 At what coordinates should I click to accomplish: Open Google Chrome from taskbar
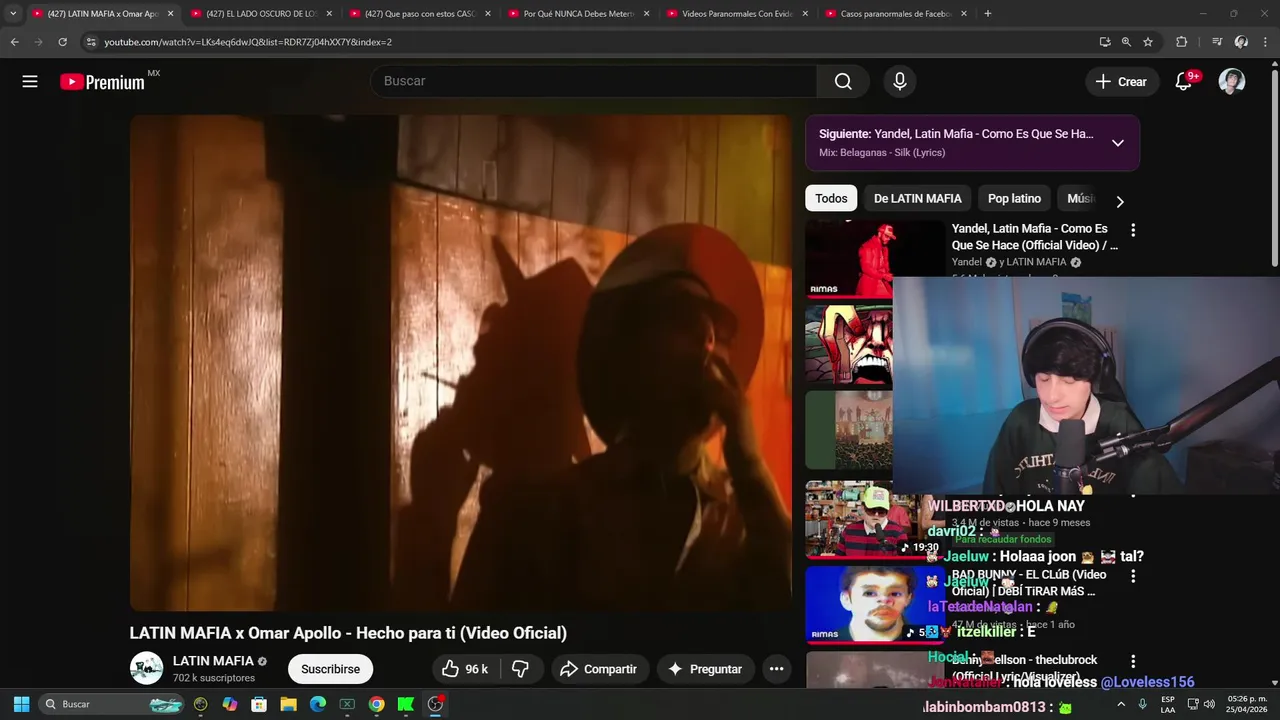point(376,704)
